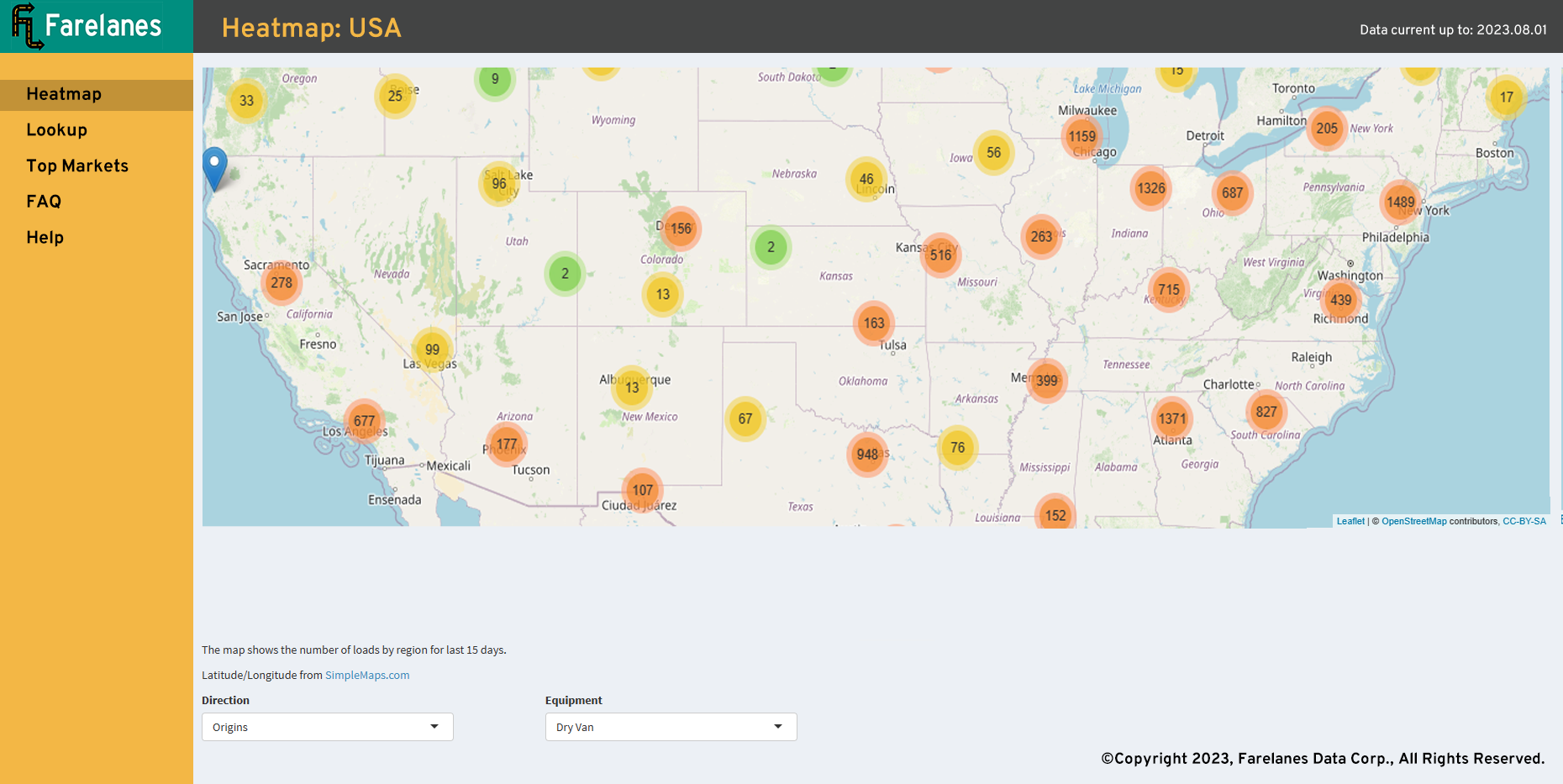The width and height of the screenshot is (1563, 784).
Task: Click the 1371 cluster at Atlanta
Action: click(1172, 418)
